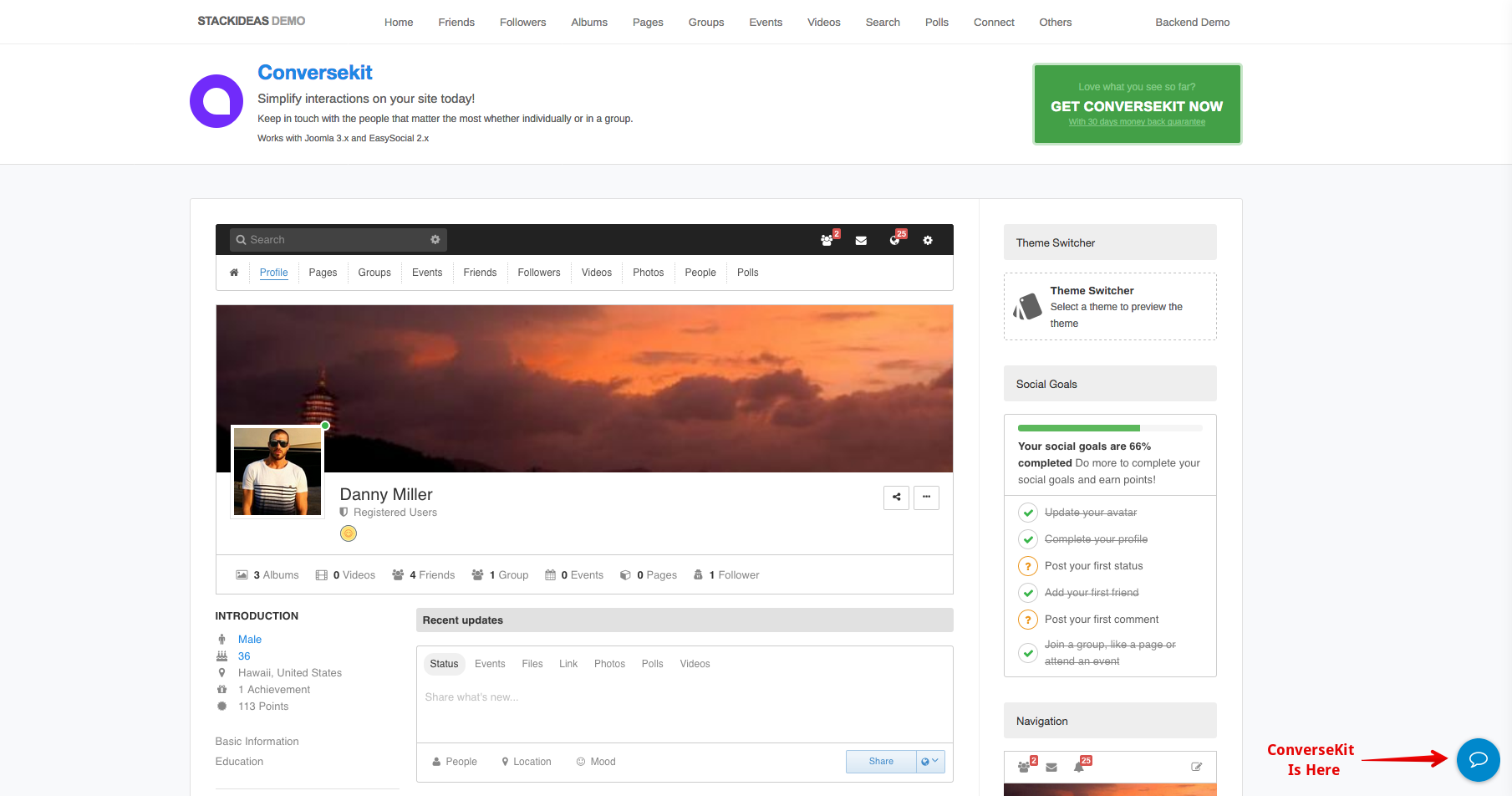Open friend requests icon in Navigation module
The width and height of the screenshot is (1512, 796).
coord(1025,767)
